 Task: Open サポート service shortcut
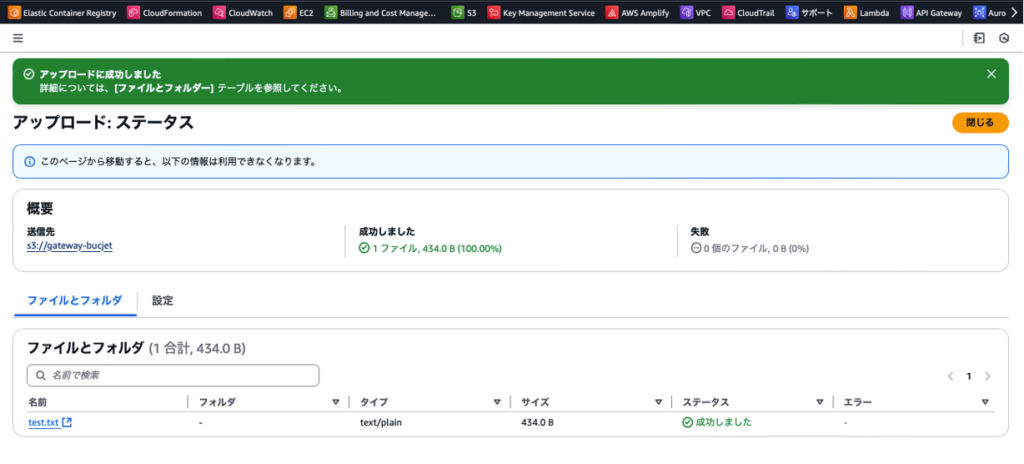point(810,12)
